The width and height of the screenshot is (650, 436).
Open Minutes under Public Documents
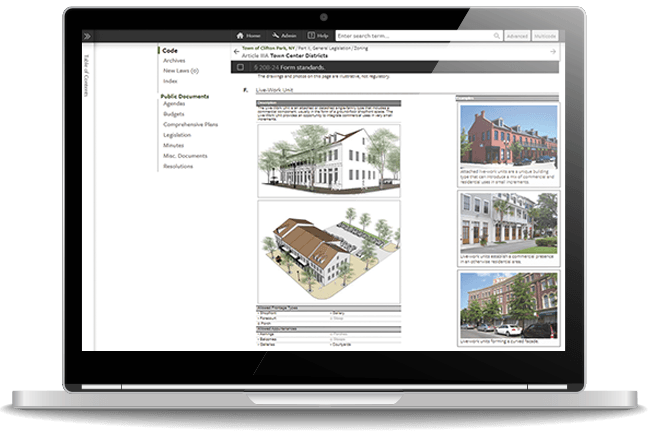click(x=173, y=145)
